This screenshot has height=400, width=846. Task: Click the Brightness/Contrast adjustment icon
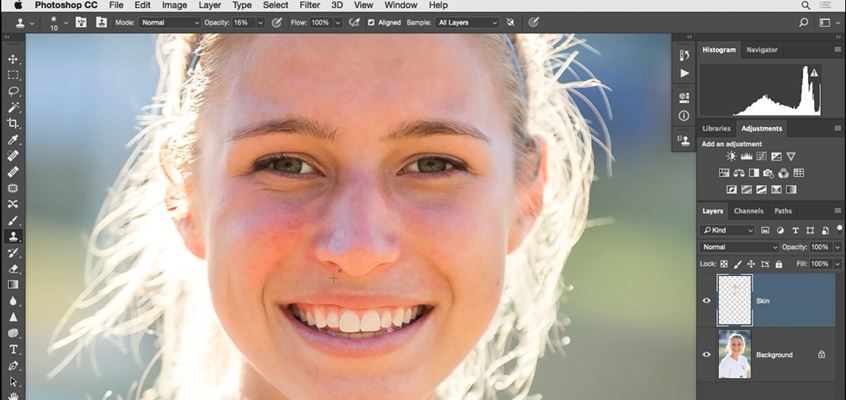pyautogui.click(x=731, y=157)
